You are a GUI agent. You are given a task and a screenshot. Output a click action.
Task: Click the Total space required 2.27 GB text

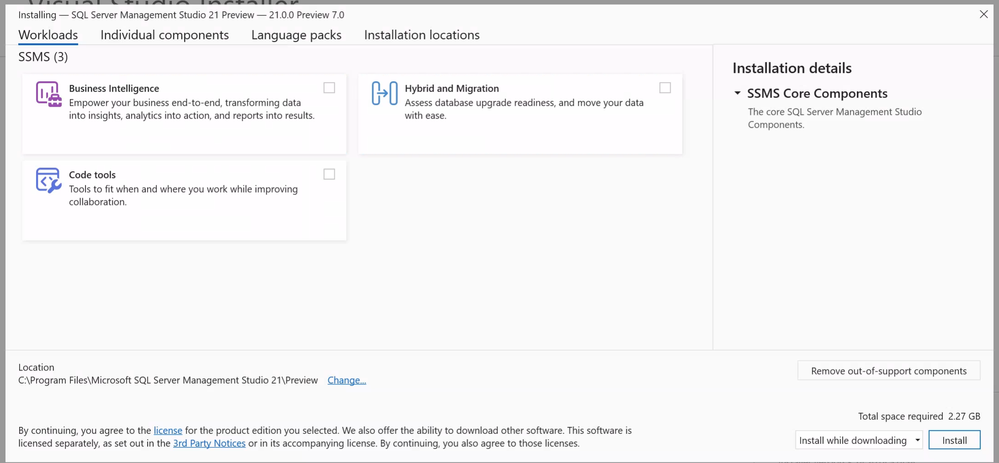pos(919,417)
